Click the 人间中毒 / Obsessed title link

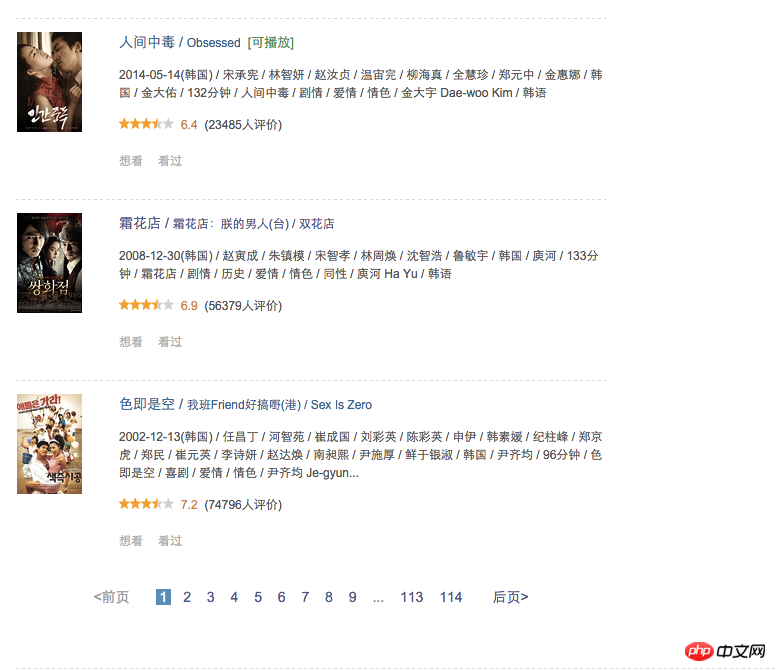click(180, 43)
